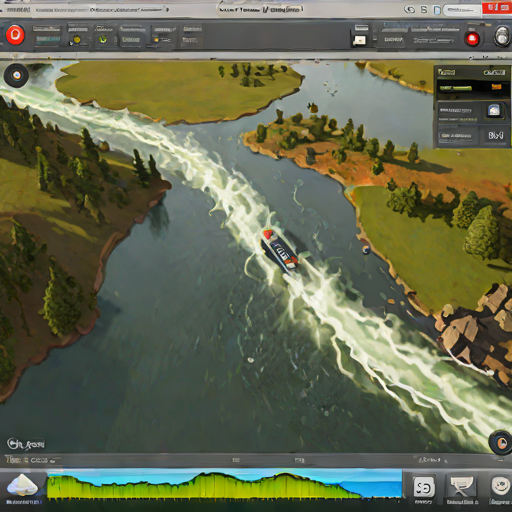512x512 pixels.
Task: Click the white rectangle icon left of the red record button
Action: point(359,41)
